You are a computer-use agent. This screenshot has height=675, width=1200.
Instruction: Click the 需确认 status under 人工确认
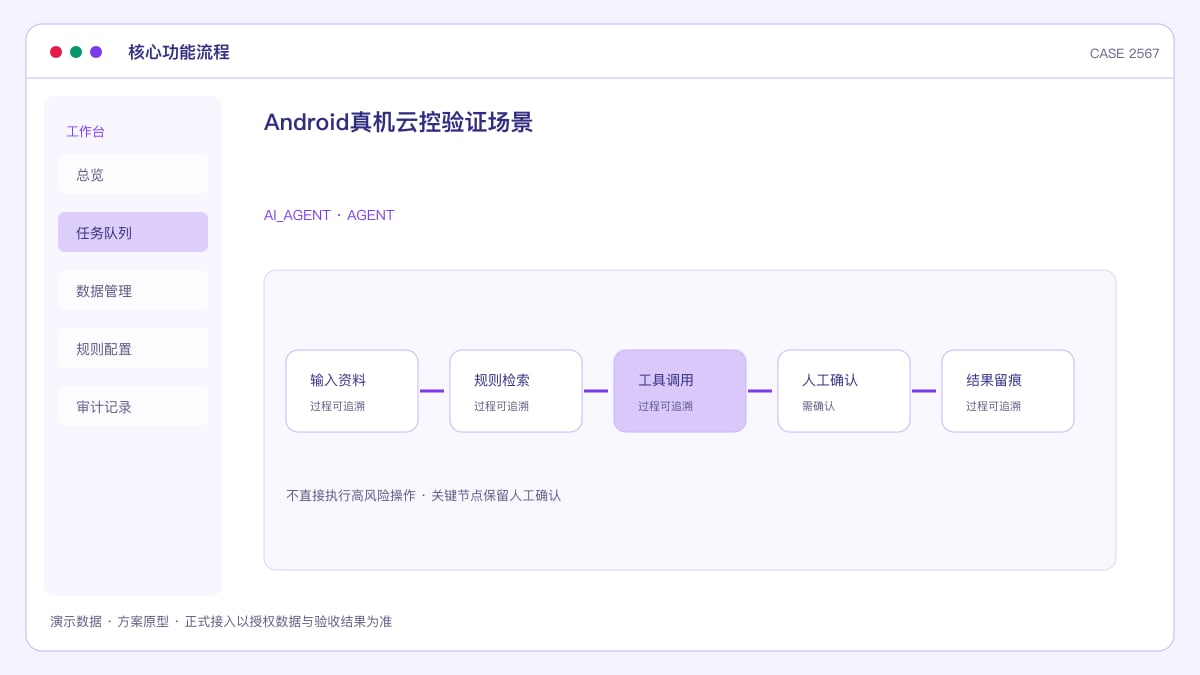818,406
